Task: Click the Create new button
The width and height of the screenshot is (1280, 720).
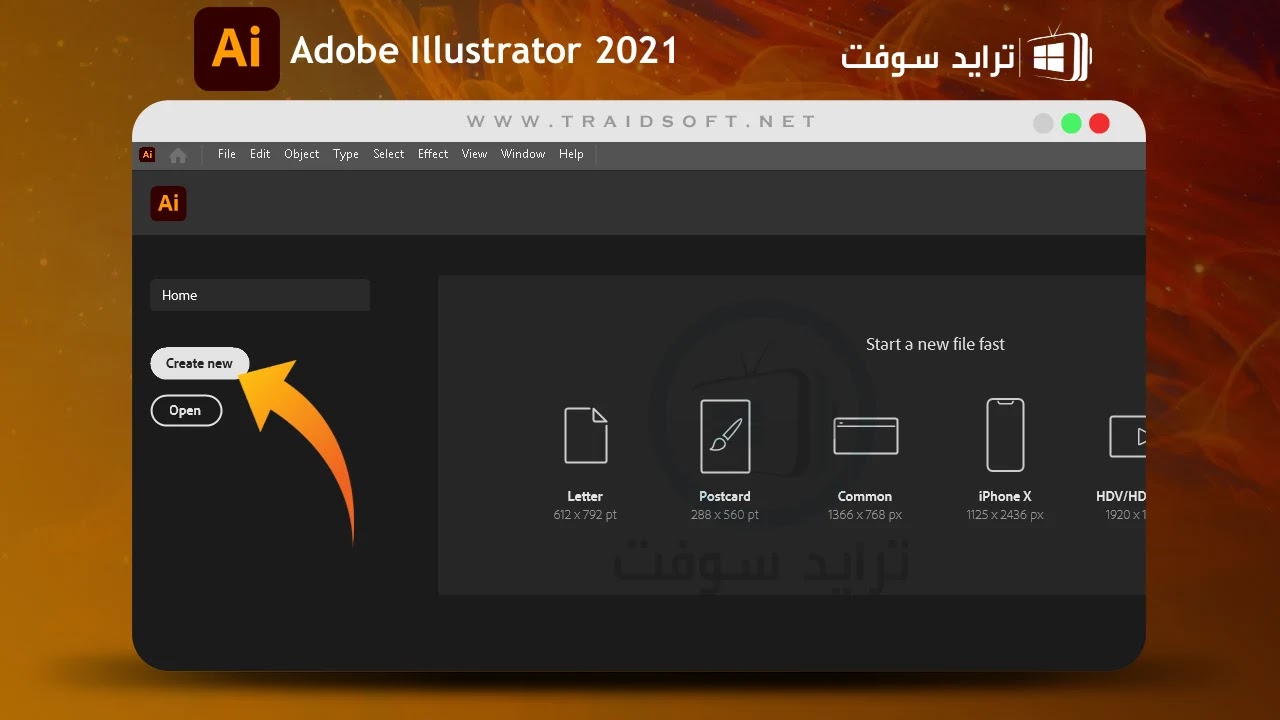Action: coord(199,363)
